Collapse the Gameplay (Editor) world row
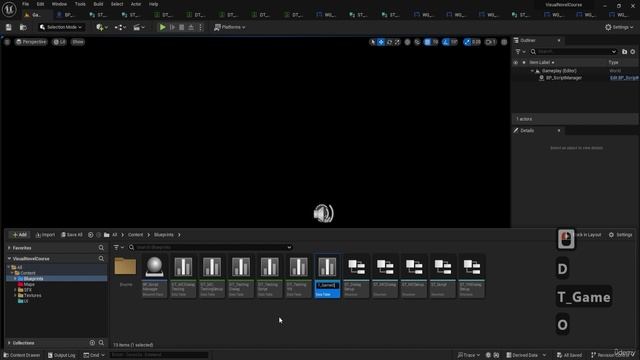Viewport: 640px width, 360px height. point(532,71)
